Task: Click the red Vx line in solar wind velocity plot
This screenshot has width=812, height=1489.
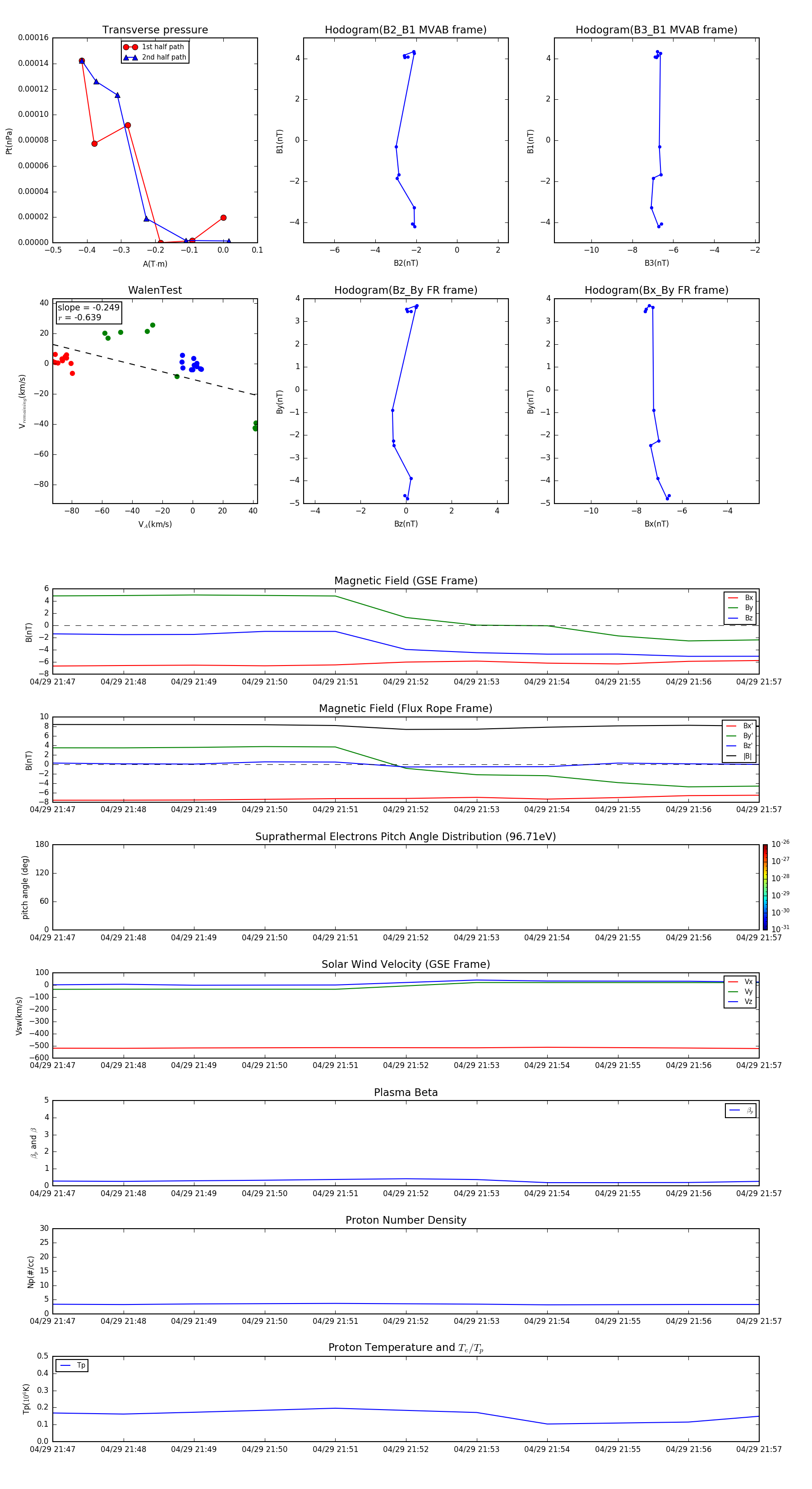Action: 406,1048
